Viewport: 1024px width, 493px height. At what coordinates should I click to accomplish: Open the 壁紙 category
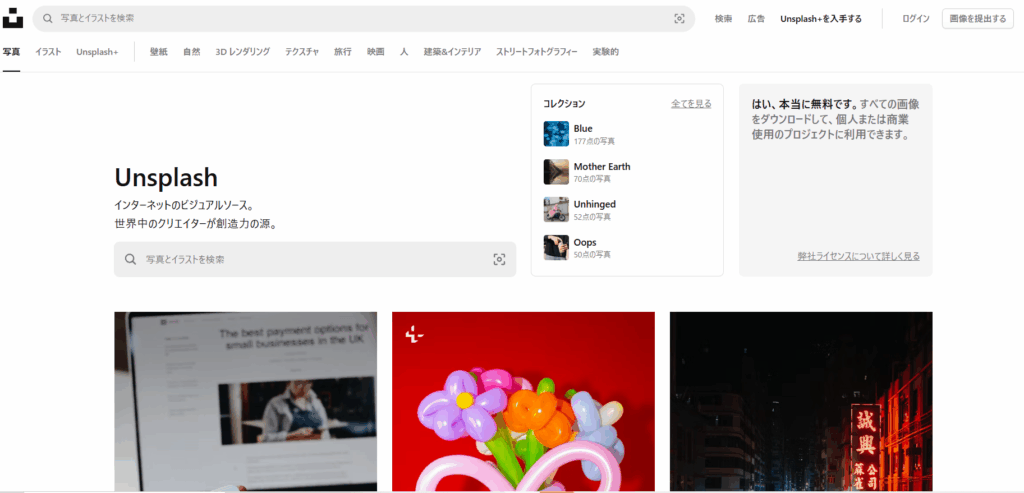tap(159, 52)
